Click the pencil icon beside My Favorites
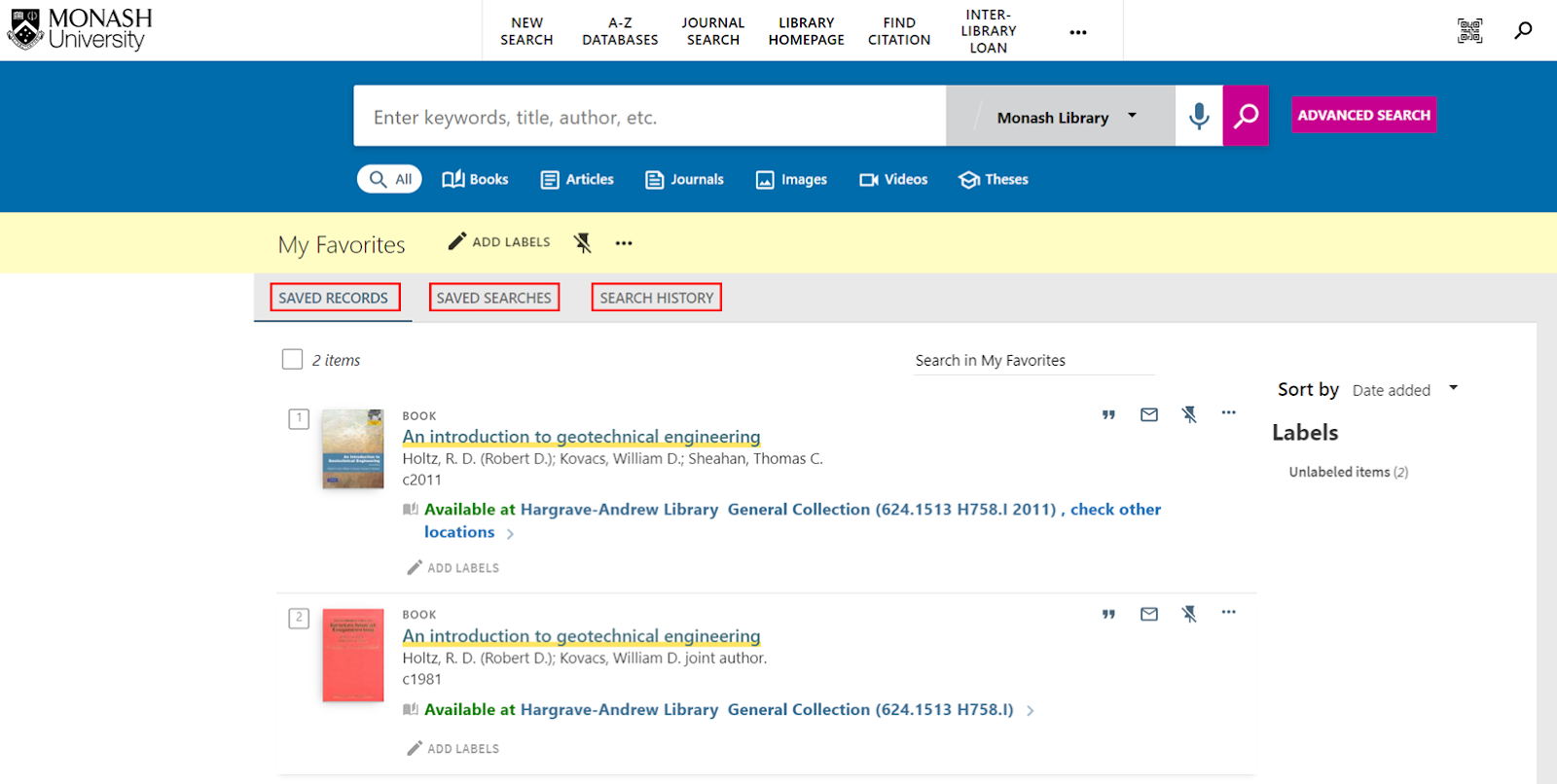This screenshot has width=1557, height=784. pos(456,241)
